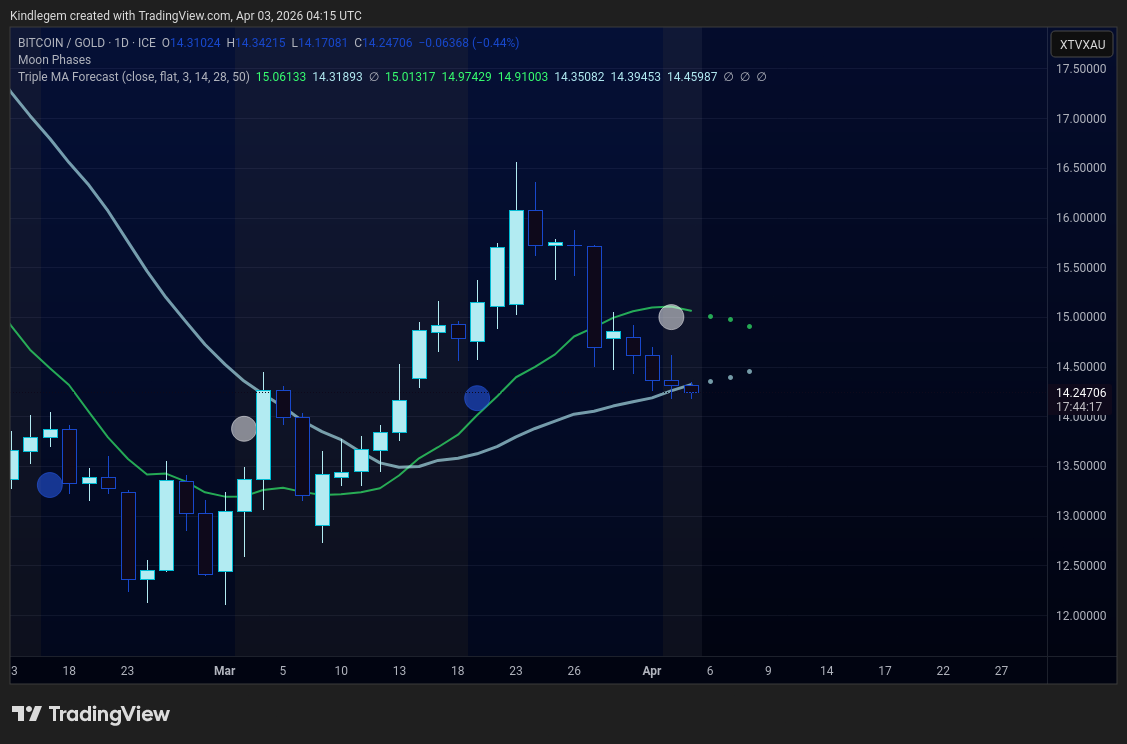Click the 12.00000 price axis label

point(1081,616)
